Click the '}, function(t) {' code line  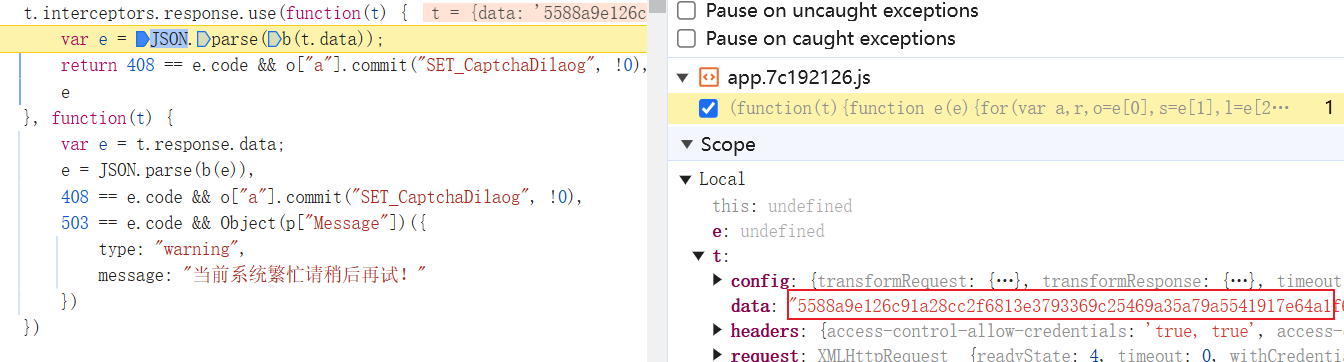[x=99, y=118]
